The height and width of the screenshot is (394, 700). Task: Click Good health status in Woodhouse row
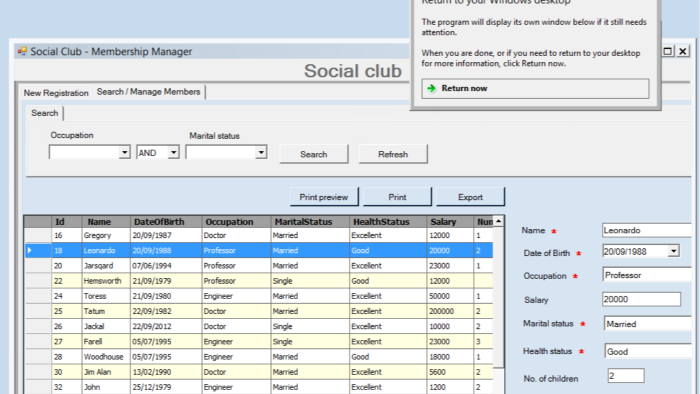click(x=388, y=357)
